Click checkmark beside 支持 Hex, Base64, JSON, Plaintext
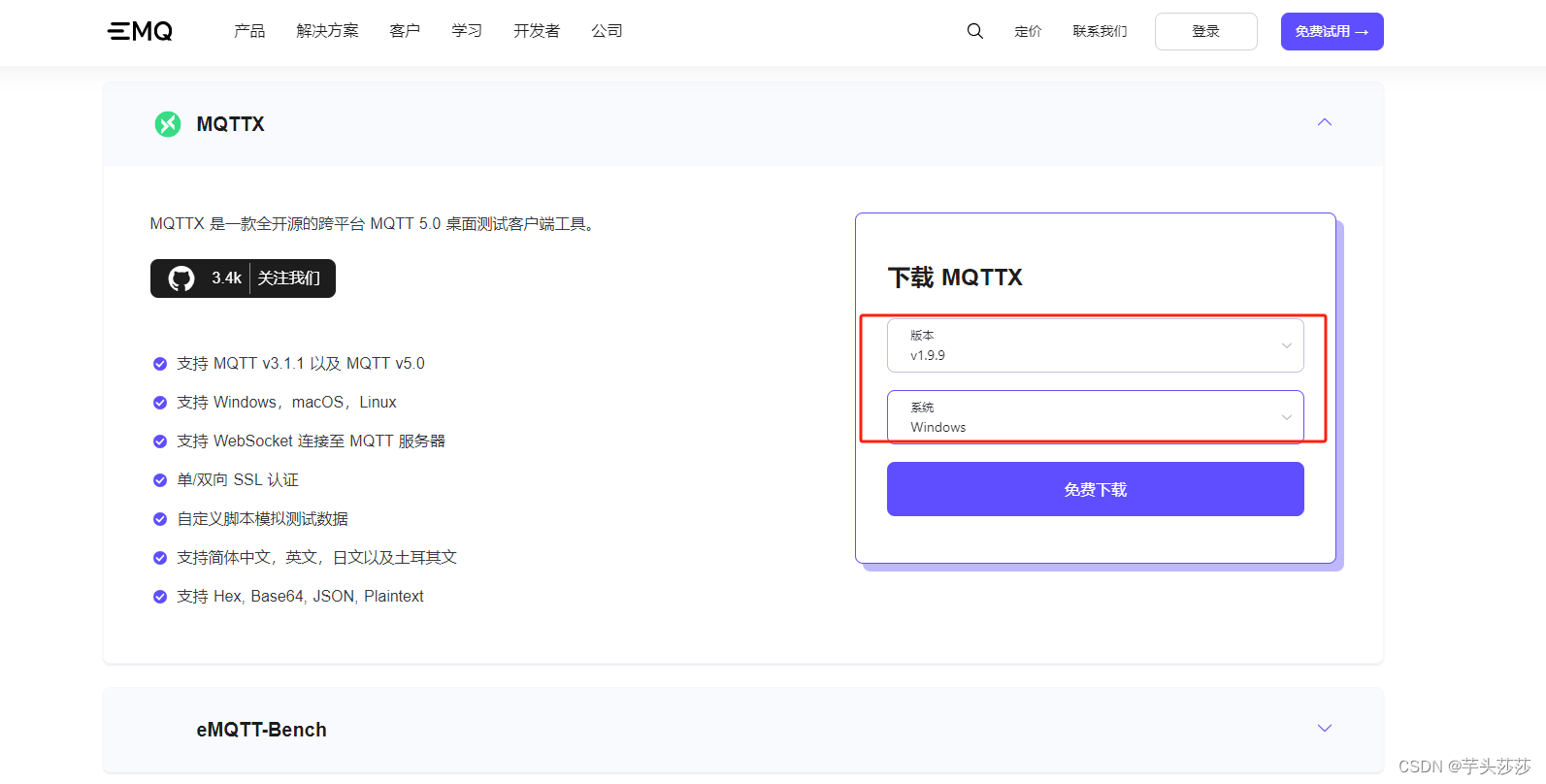Screen dimensions: 1546x784 [160, 597]
